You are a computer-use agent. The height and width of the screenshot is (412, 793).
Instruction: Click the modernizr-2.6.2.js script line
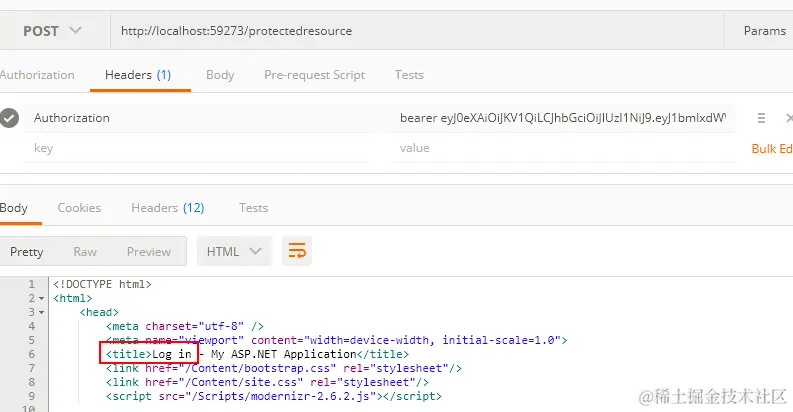[274, 396]
